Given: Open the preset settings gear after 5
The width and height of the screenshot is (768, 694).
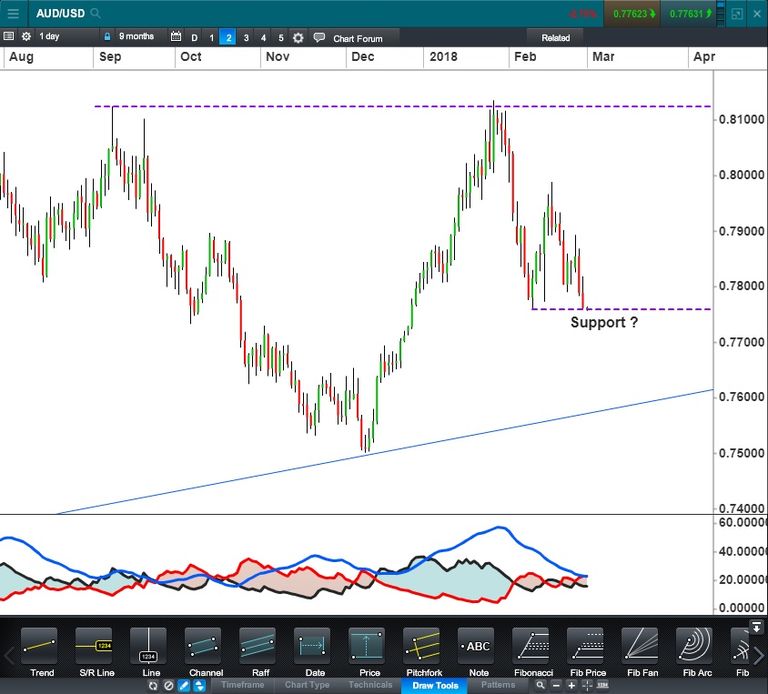Looking at the screenshot, I should click(x=298, y=37).
